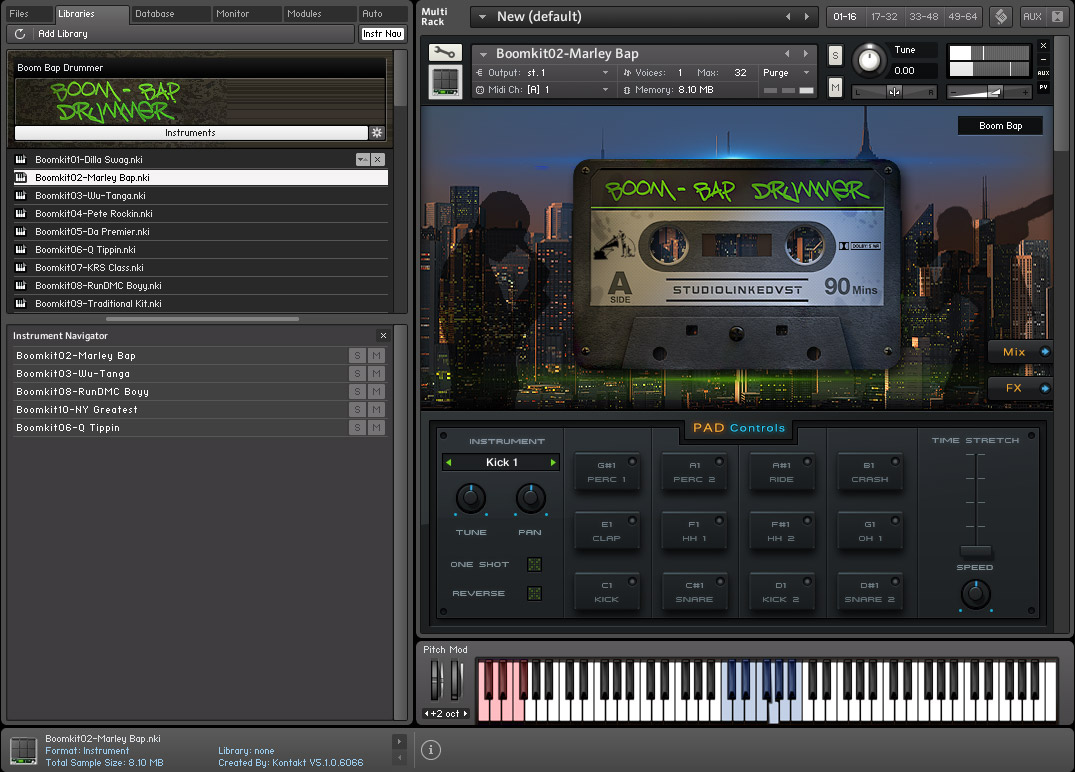Expand the info pane with the small arrow at bottom
The height and width of the screenshot is (772, 1075).
point(399,741)
